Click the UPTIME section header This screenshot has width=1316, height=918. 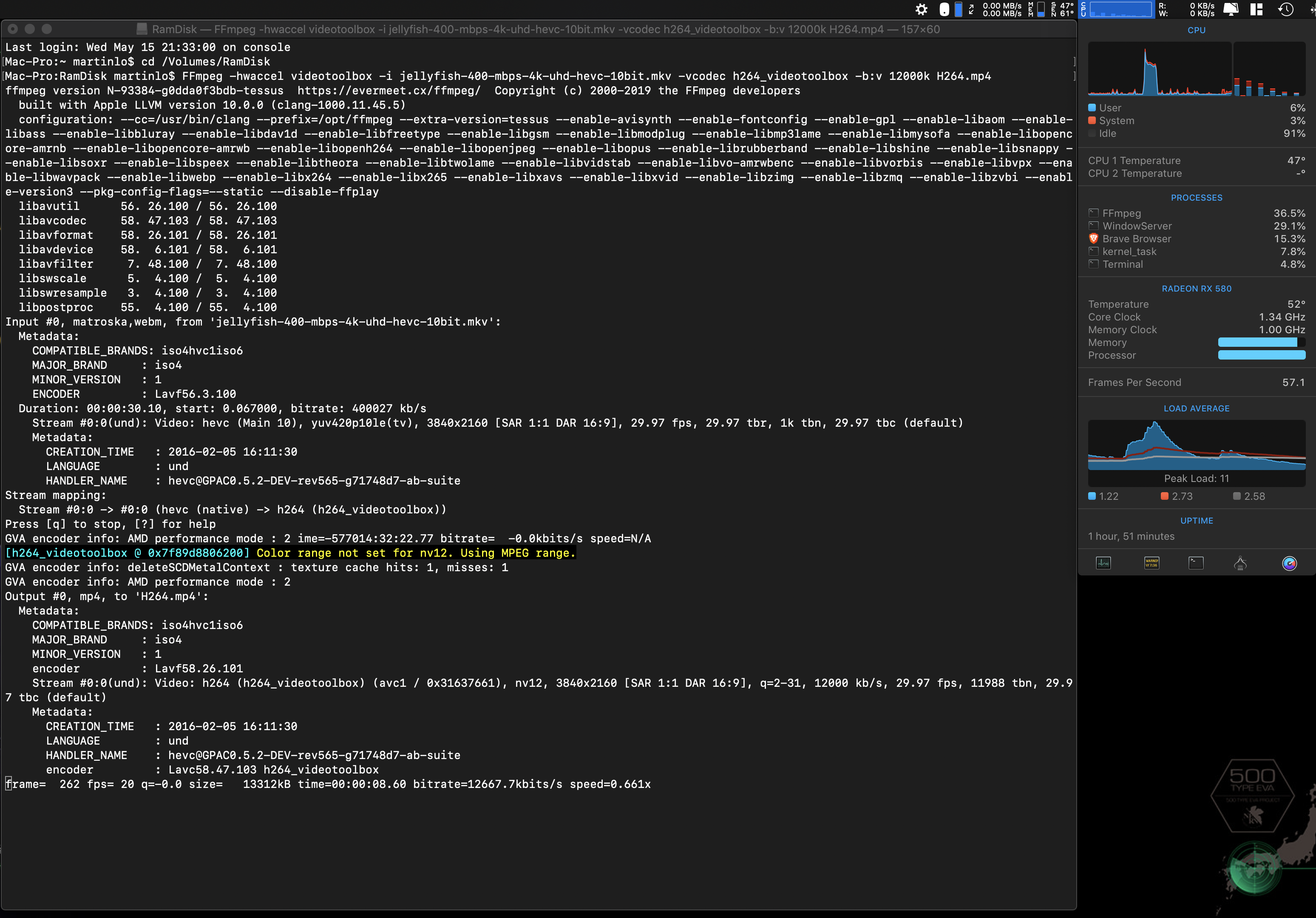tap(1196, 521)
